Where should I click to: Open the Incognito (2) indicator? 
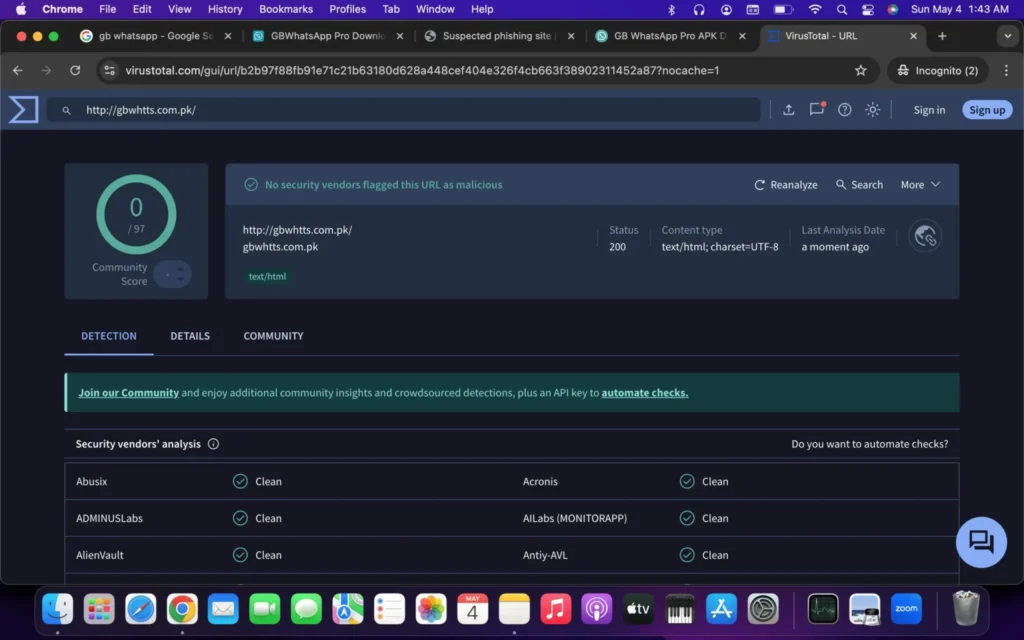tap(938, 71)
